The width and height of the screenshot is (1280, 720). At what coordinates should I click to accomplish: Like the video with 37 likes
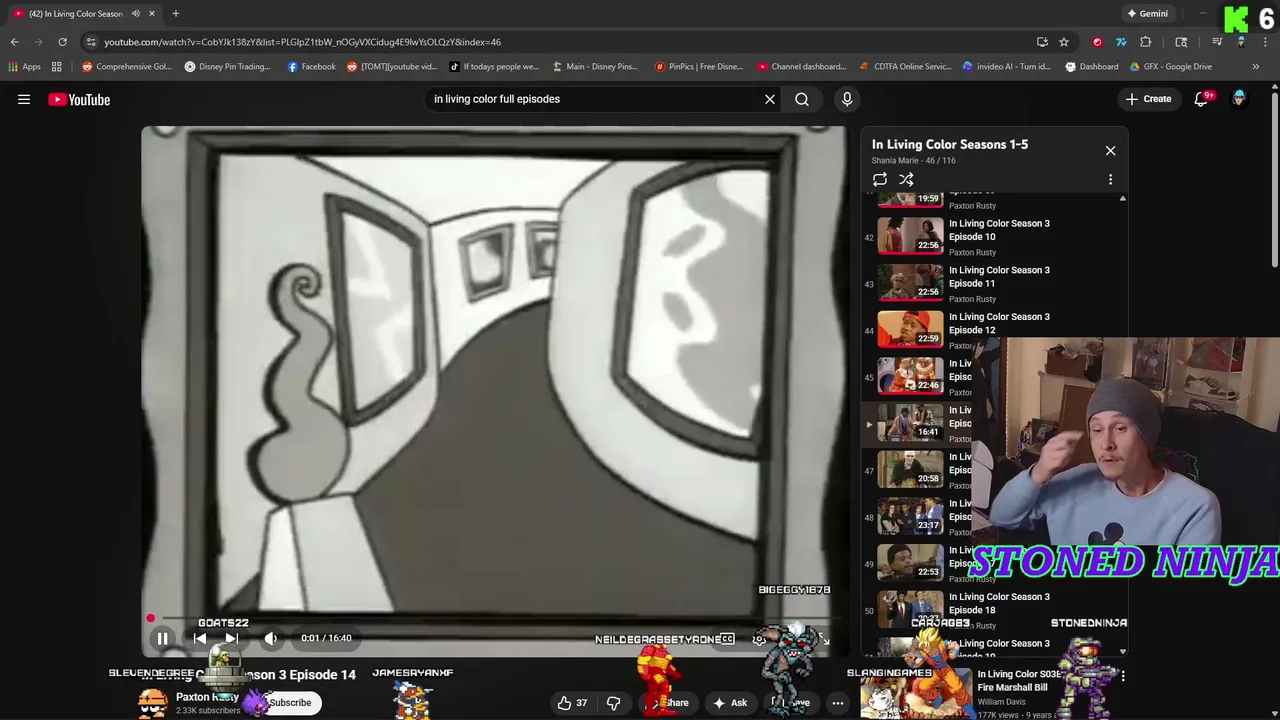[574, 703]
